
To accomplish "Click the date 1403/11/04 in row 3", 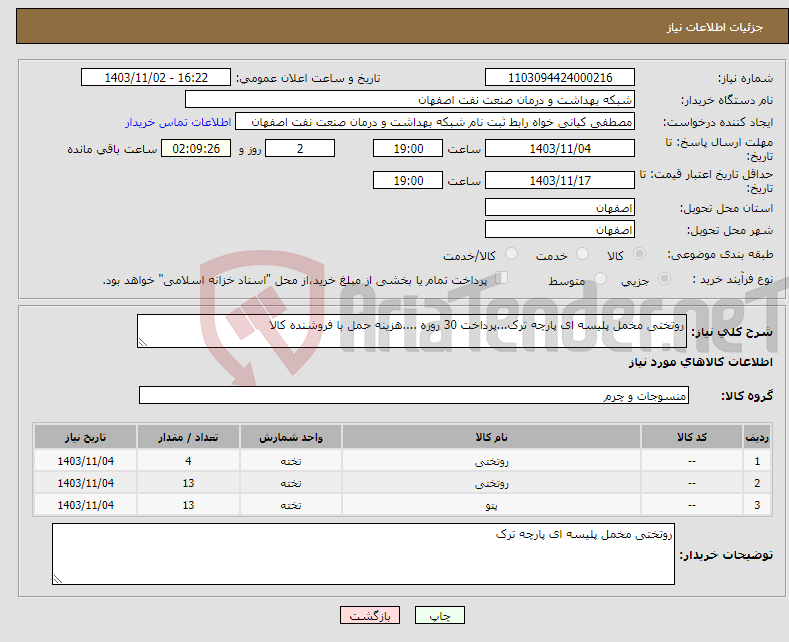I will (86, 505).
